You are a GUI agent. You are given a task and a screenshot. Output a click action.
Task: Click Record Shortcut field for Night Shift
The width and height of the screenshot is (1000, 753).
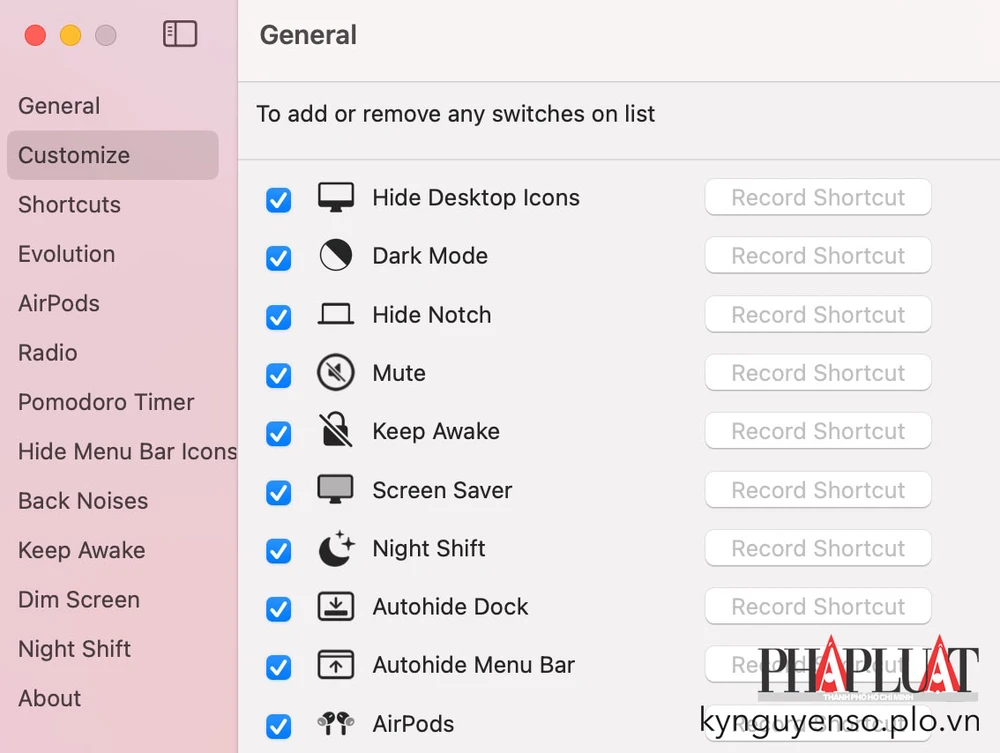click(x=818, y=548)
